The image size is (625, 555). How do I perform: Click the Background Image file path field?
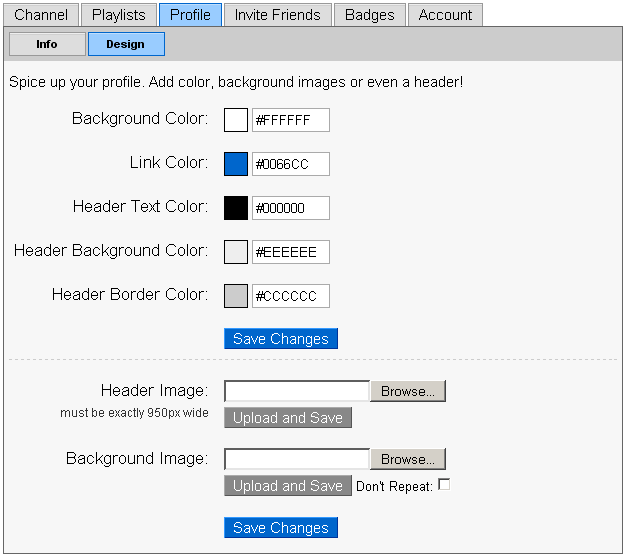click(x=297, y=459)
